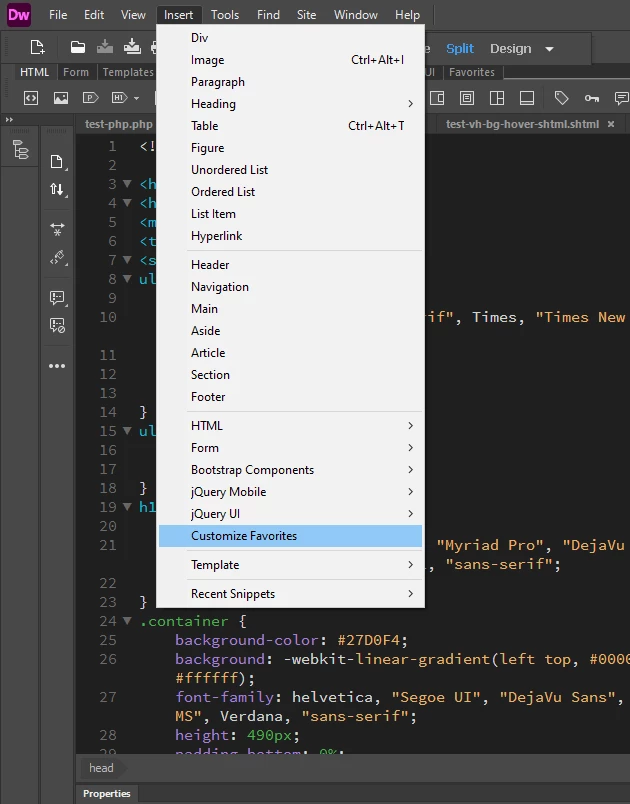Collapse the code fold at line 8

(127, 278)
